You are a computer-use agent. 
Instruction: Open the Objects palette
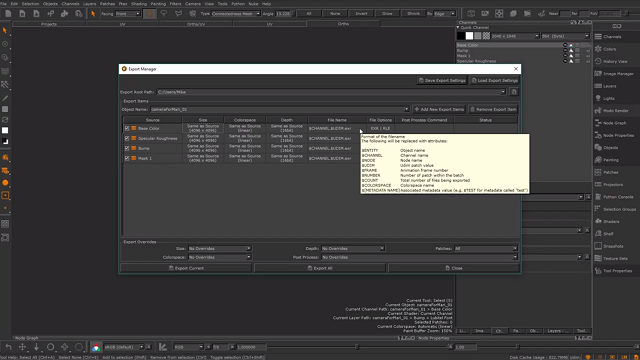pos(610,148)
